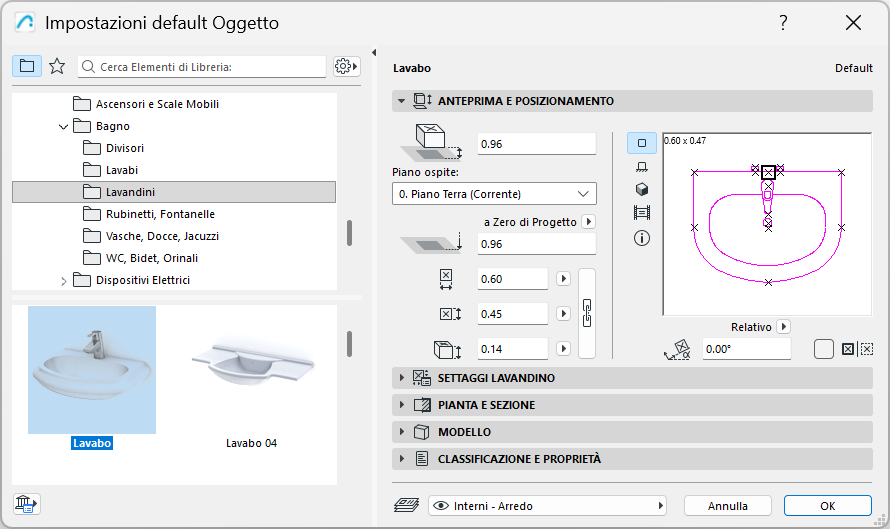
Task: Open library settings gear menu
Action: (x=346, y=66)
